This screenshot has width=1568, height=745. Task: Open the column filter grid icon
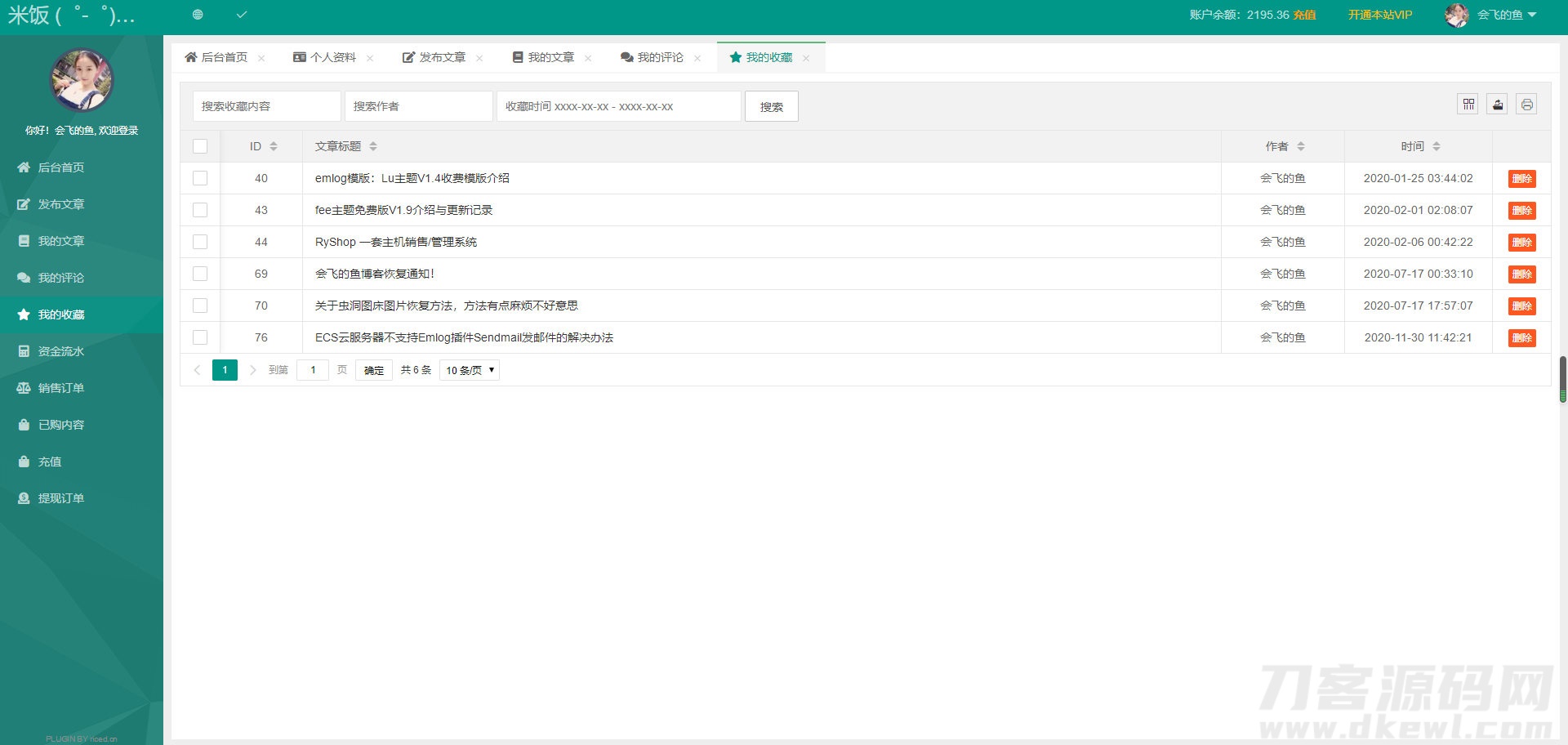point(1468,105)
